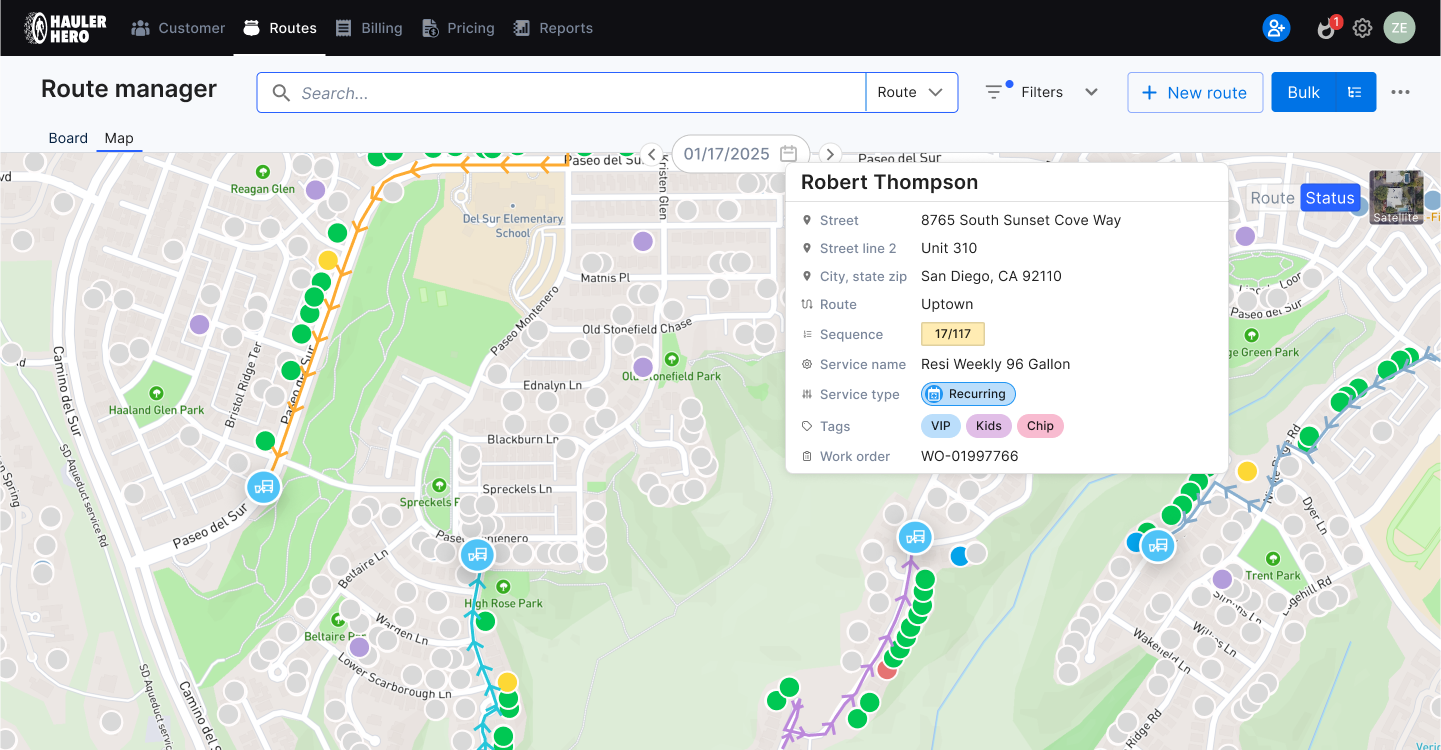Click the bulk sequence icon on the Bulk button
The height and width of the screenshot is (750, 1441).
(x=1354, y=91)
